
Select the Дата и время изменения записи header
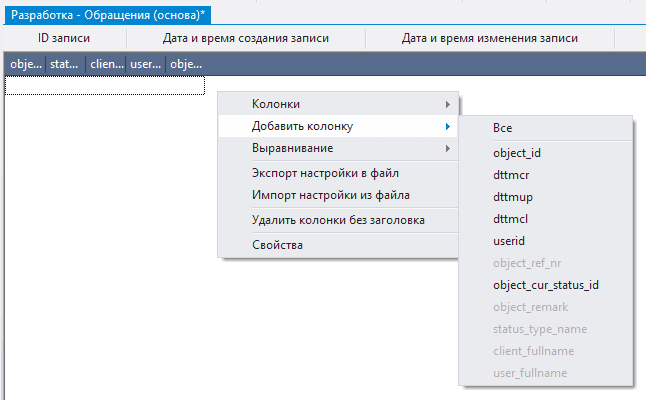(x=489, y=38)
